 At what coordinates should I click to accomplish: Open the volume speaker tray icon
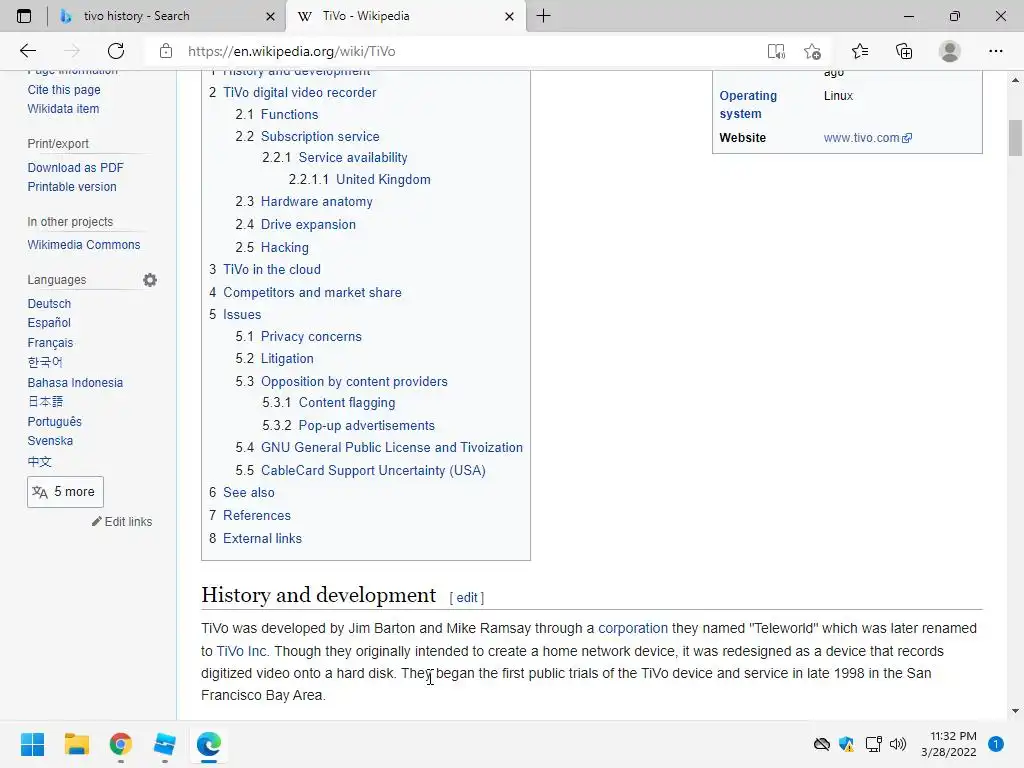pos(898,744)
